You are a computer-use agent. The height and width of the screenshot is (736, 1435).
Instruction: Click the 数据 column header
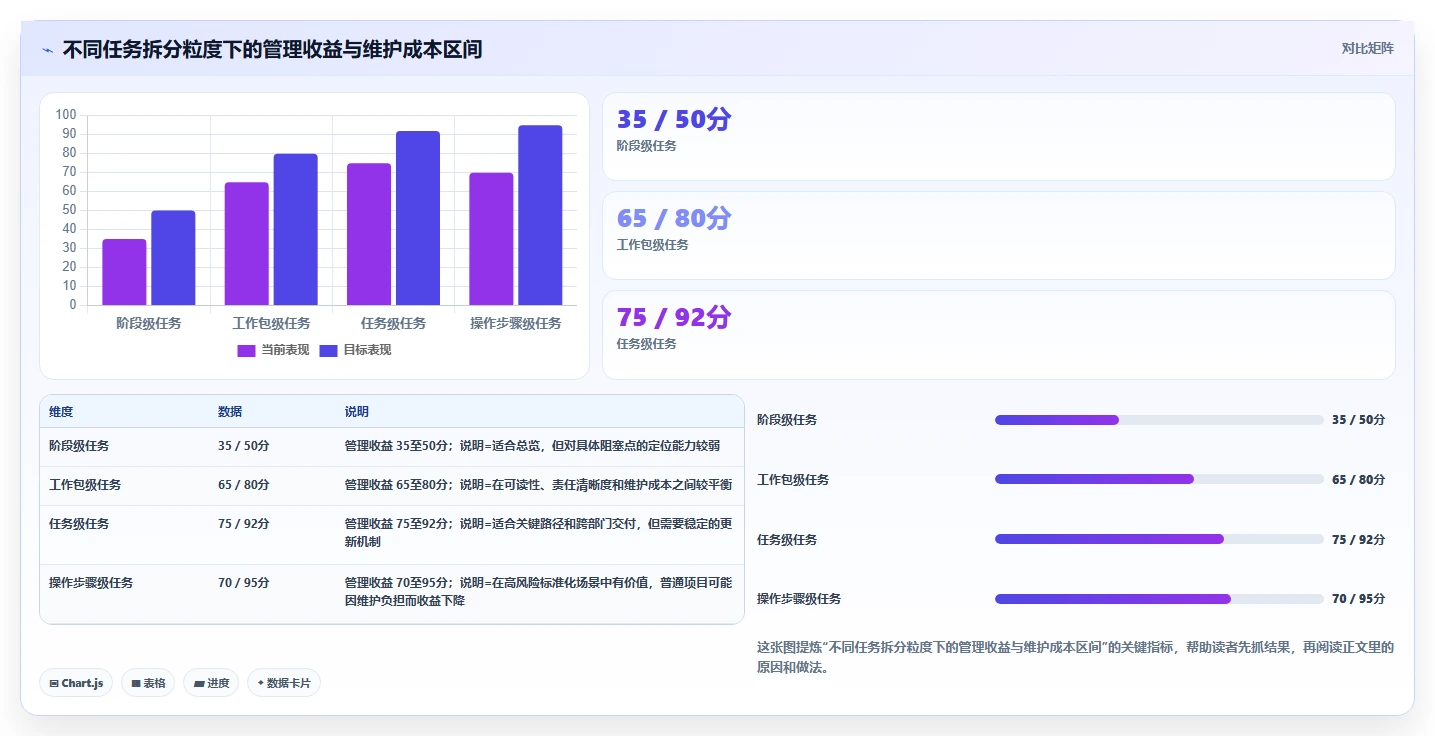coord(230,412)
